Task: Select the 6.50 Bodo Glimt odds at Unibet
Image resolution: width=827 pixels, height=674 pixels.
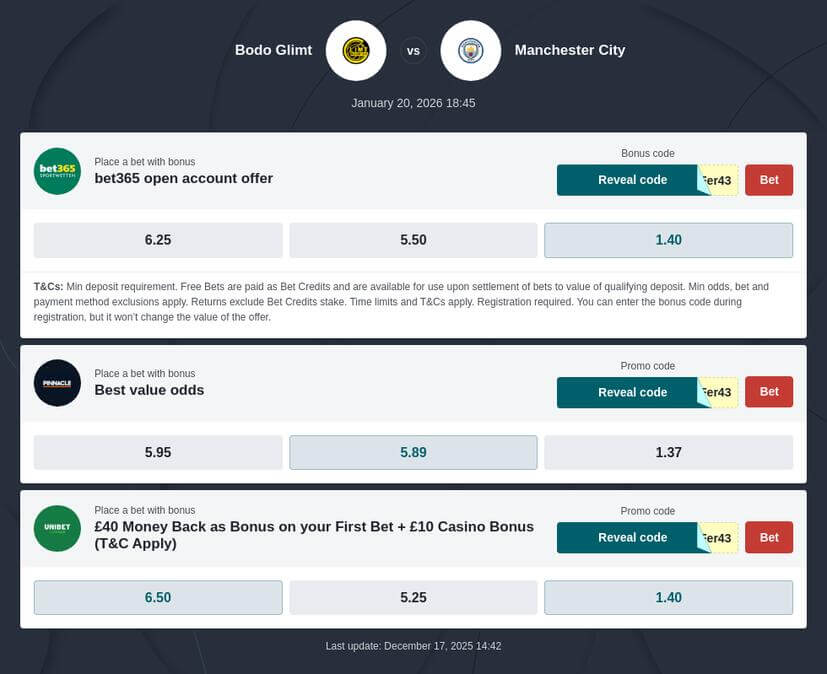Action: (x=157, y=597)
